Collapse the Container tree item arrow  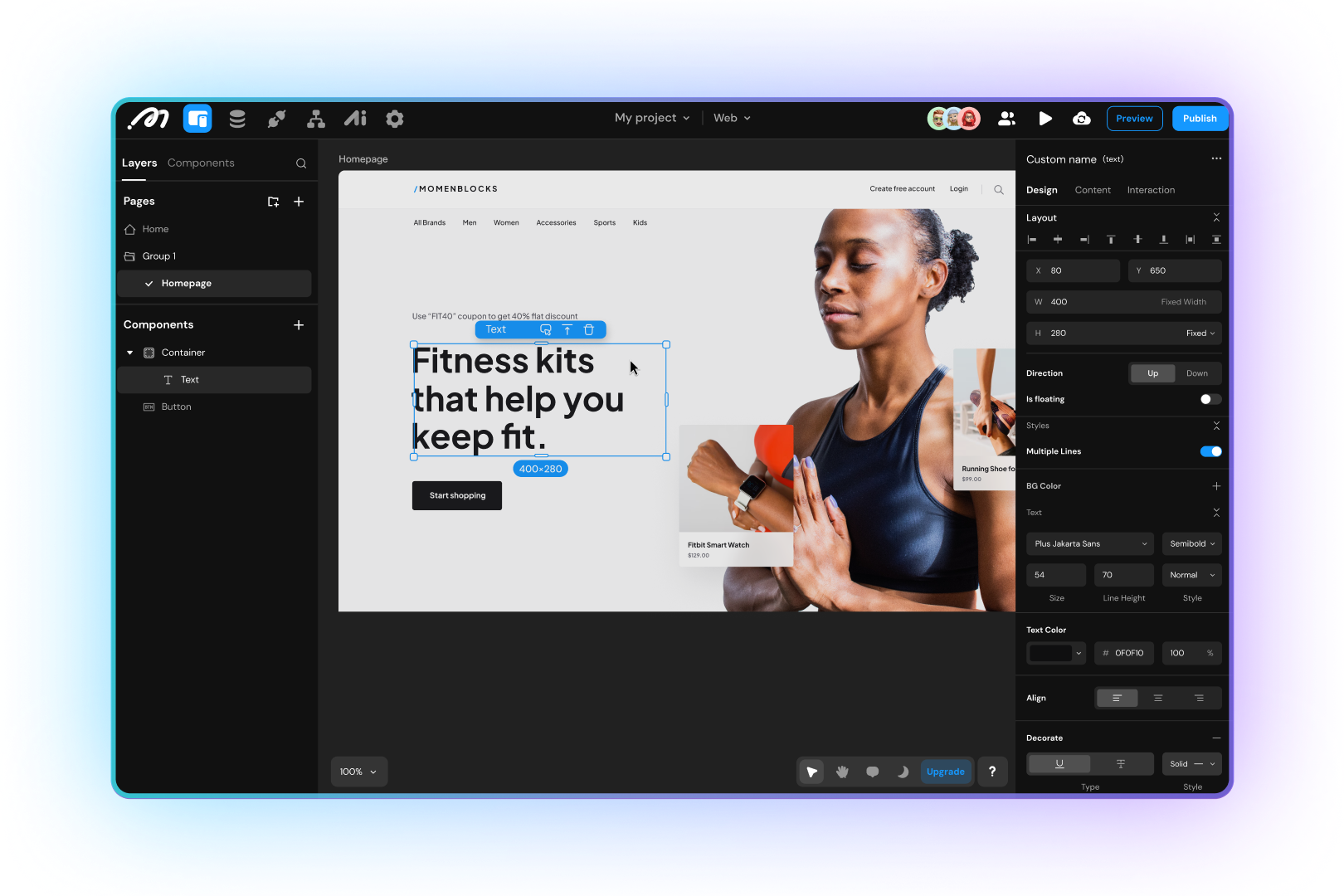tap(130, 353)
